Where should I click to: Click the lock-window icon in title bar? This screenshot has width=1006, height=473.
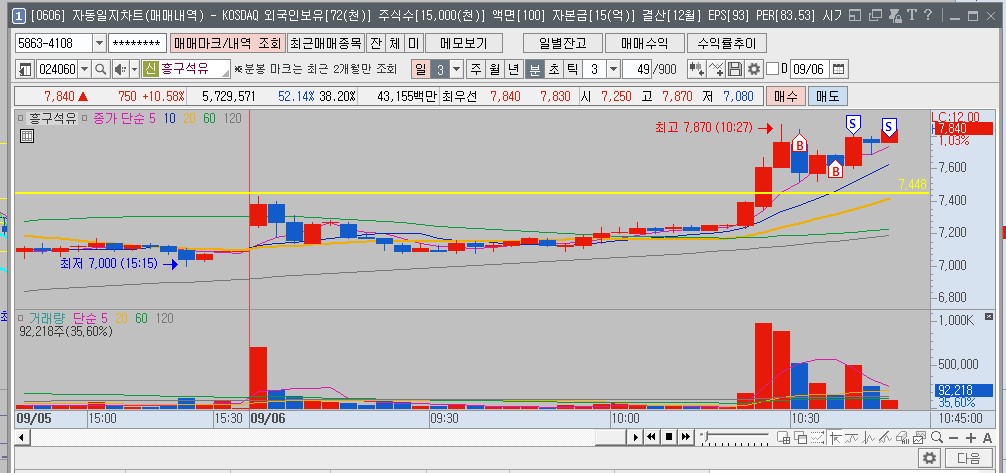pyautogui.click(x=894, y=15)
